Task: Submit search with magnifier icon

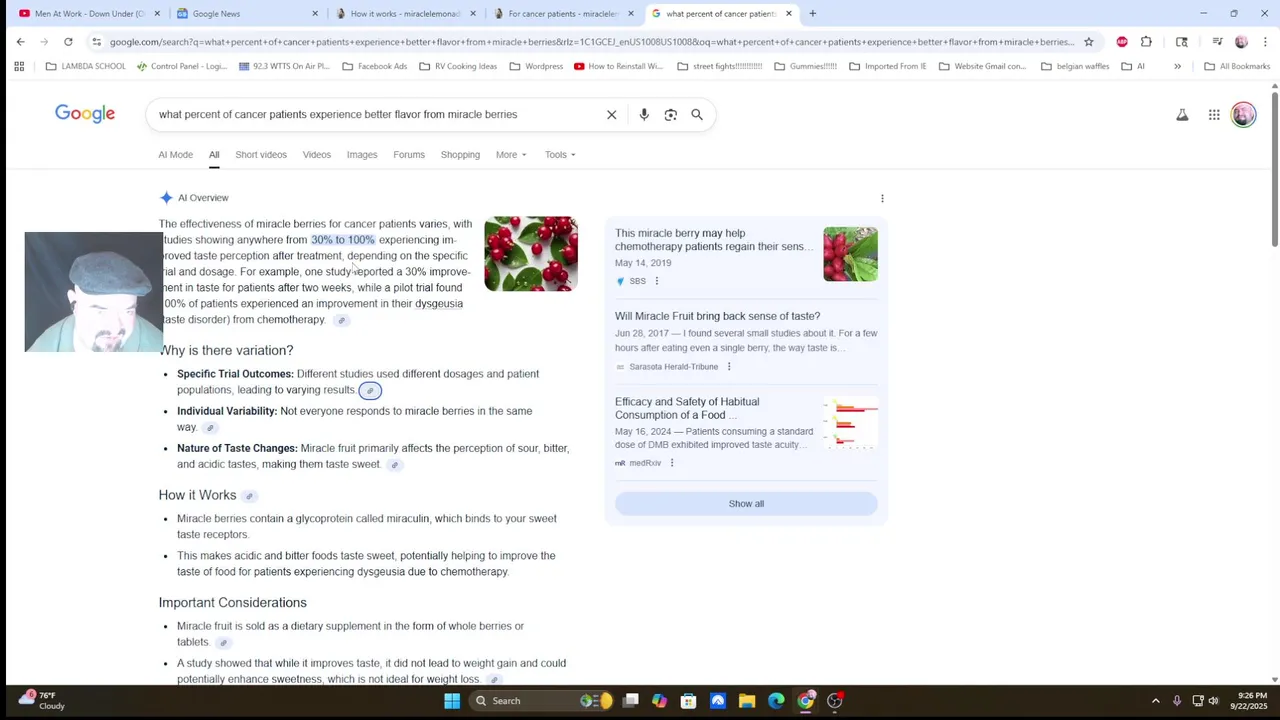Action: (697, 114)
